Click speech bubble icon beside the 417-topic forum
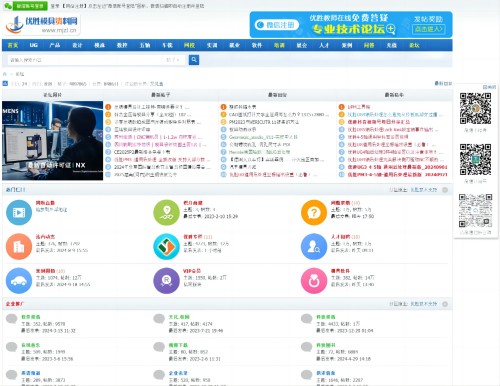Image resolution: width=500 pixels, height=386 pixels. 159,319
